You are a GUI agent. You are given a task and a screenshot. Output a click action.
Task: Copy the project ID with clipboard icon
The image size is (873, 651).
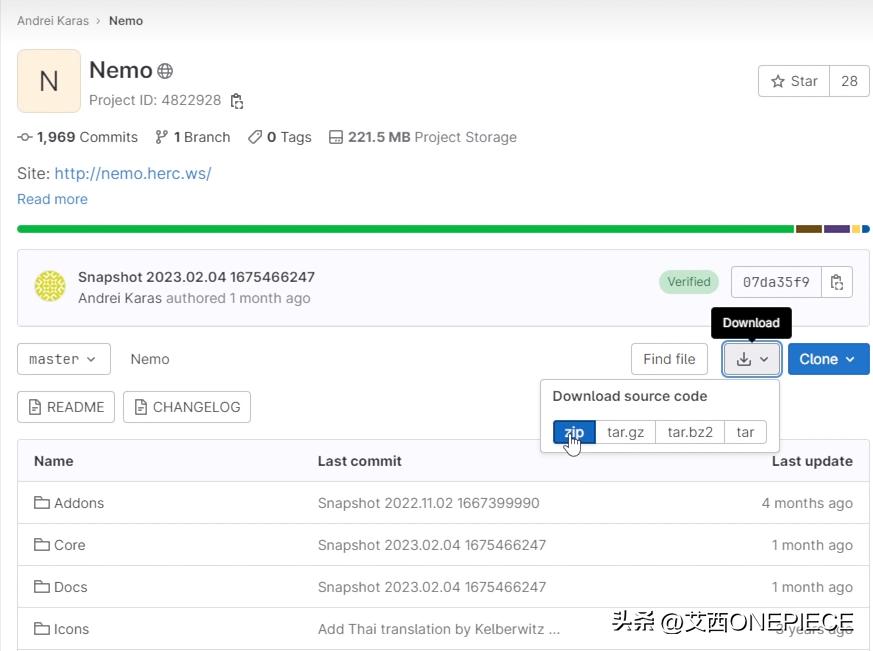[237, 101]
